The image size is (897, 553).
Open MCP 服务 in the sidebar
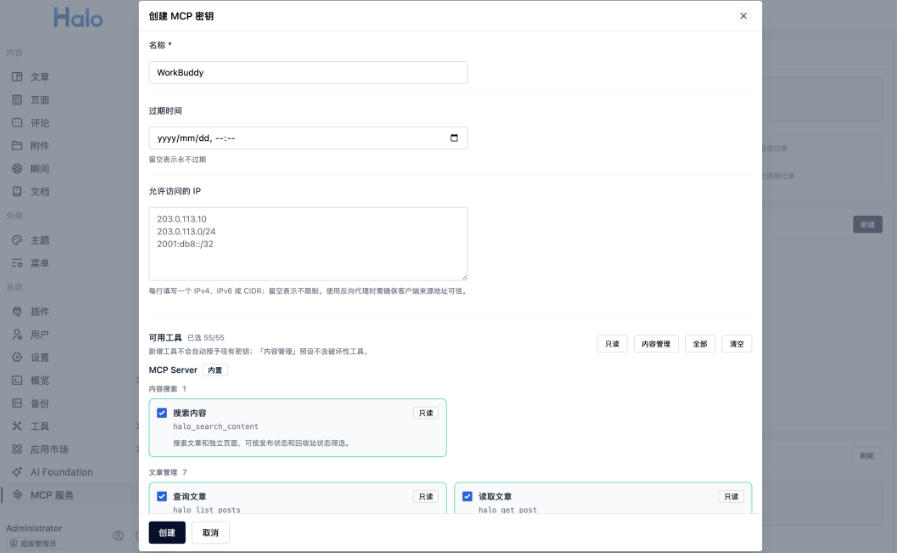51,495
